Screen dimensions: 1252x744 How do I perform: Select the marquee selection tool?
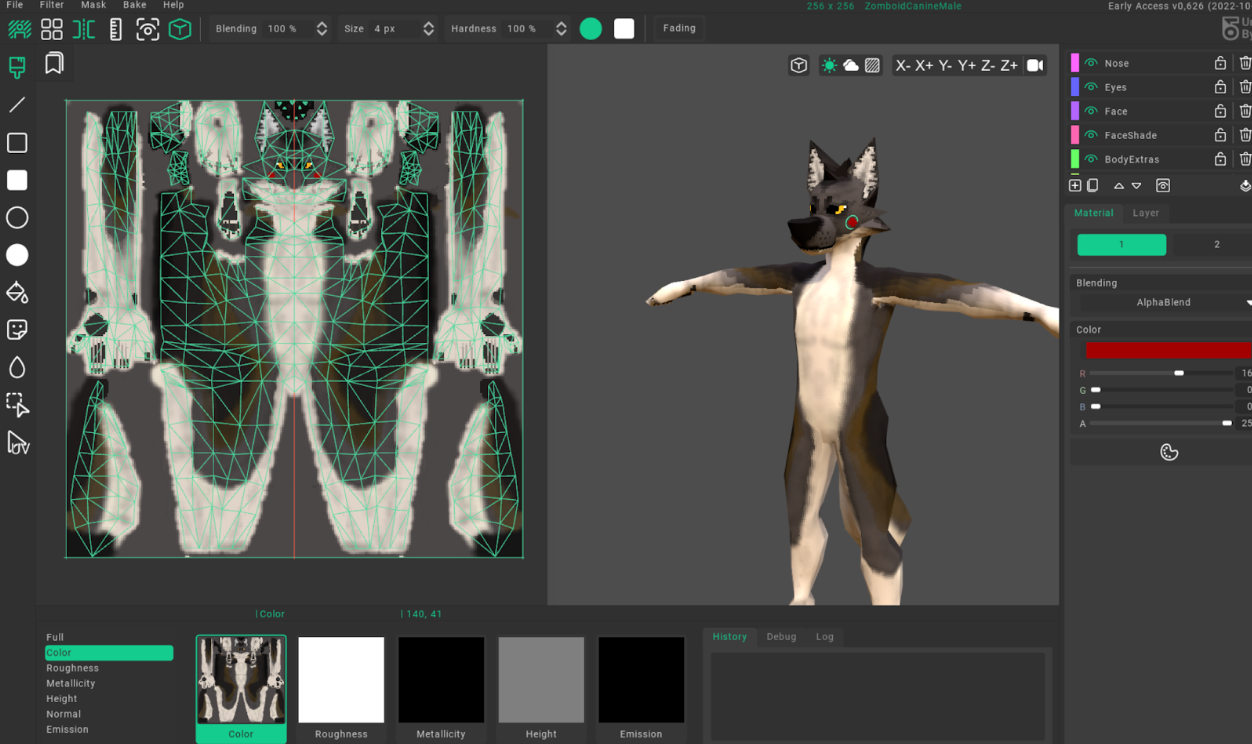coord(17,404)
